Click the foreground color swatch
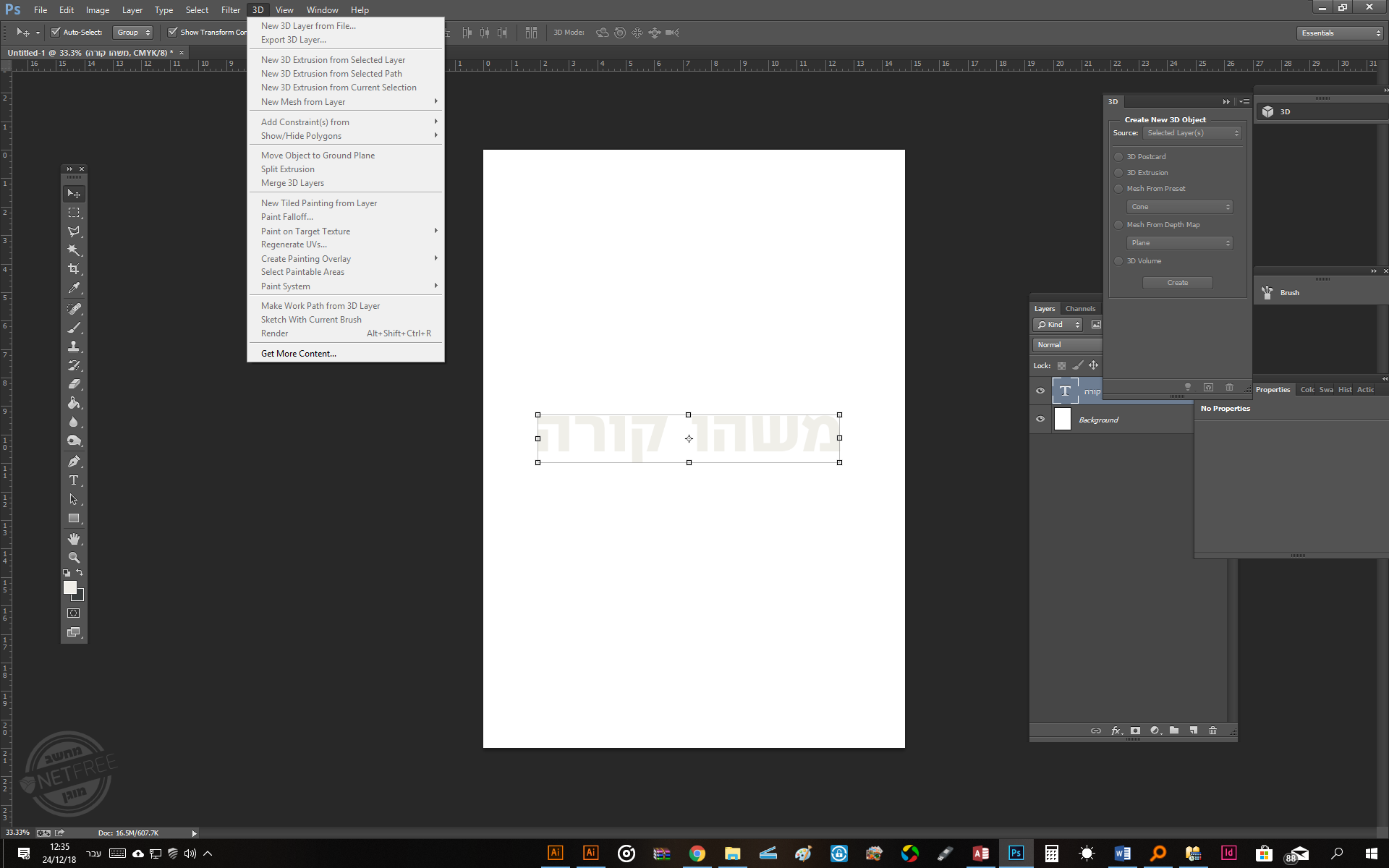Screen dimensions: 1389x868 coord(69,587)
